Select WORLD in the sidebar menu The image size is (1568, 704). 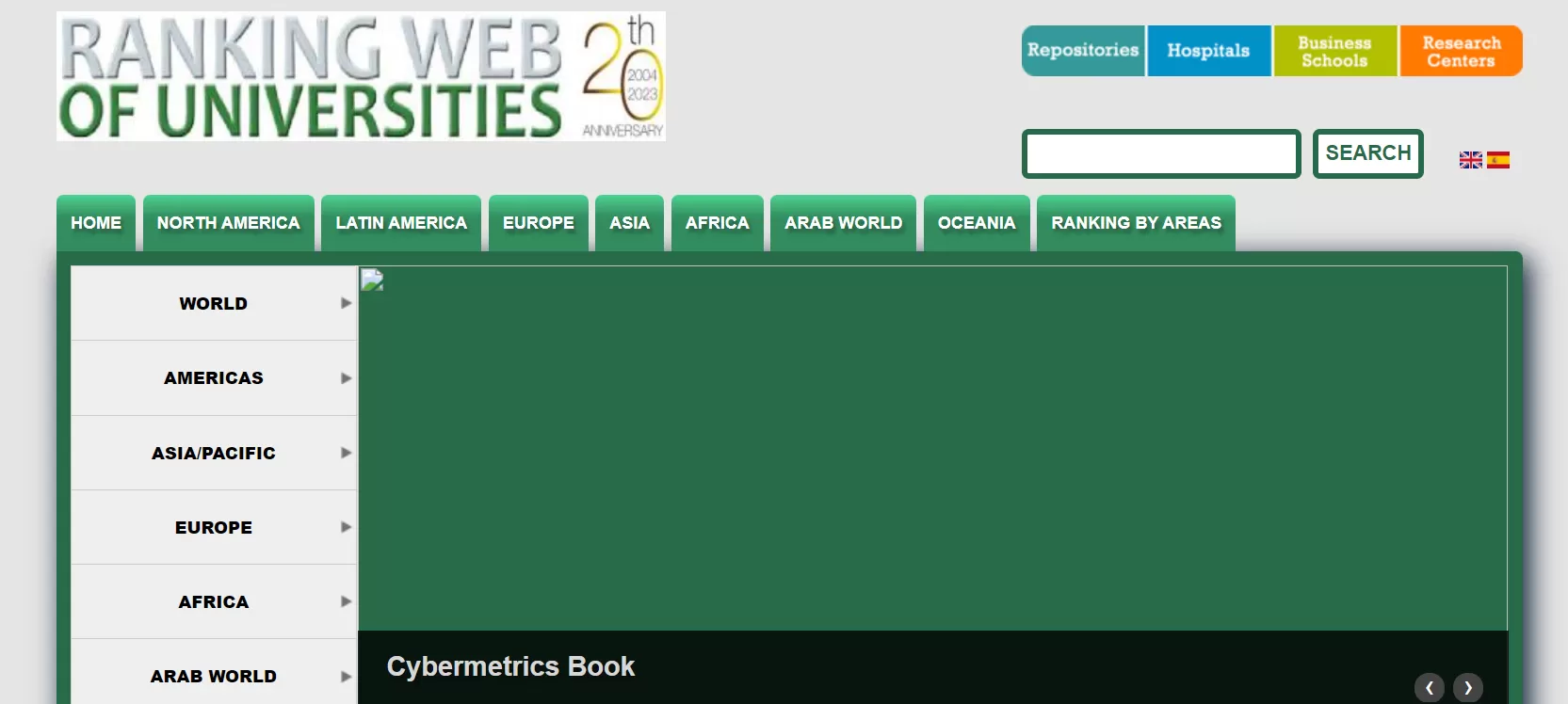pos(214,303)
